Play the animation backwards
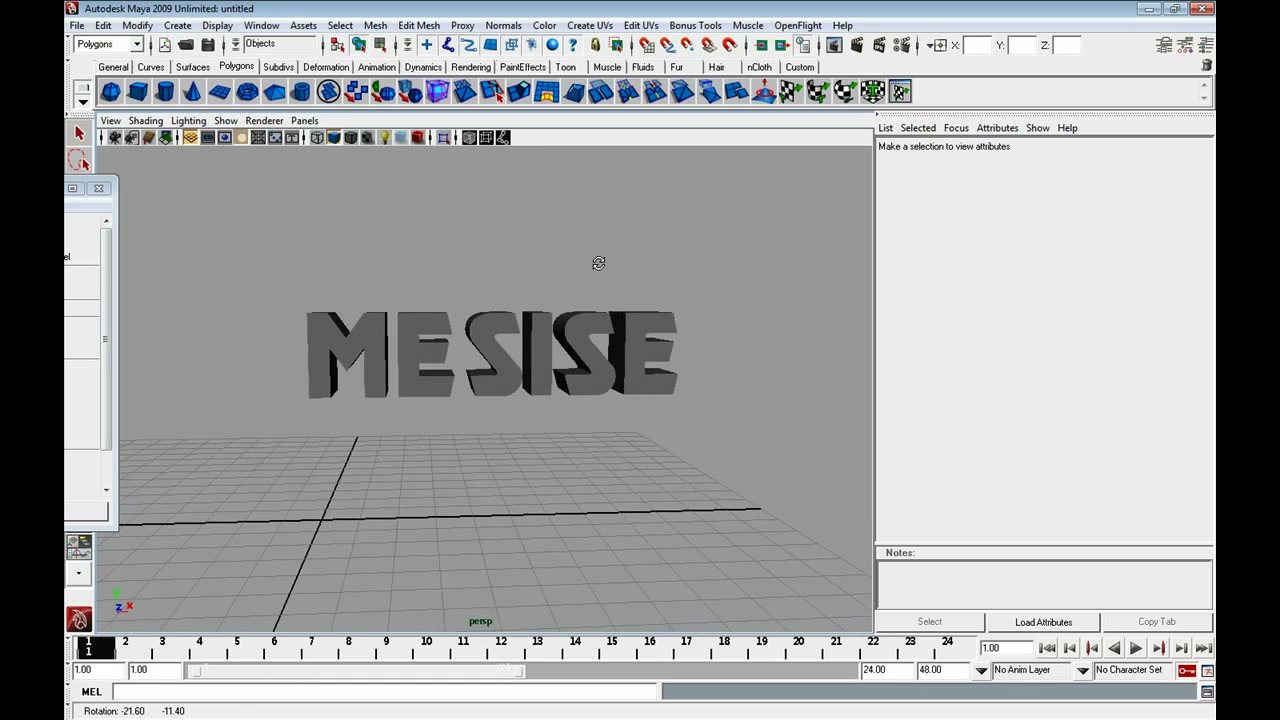 pyautogui.click(x=1114, y=648)
